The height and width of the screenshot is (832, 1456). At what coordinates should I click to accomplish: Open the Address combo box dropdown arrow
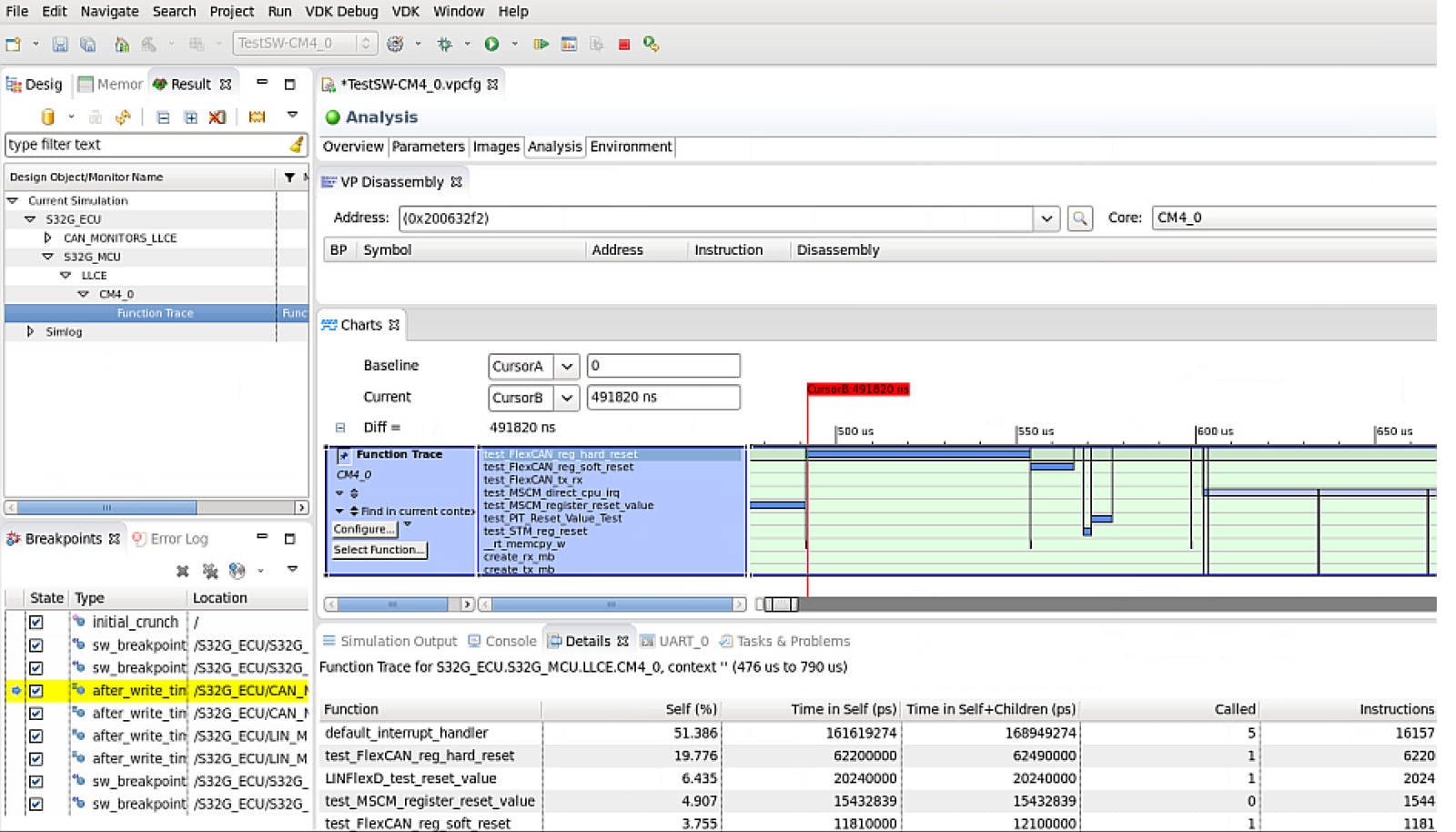[1046, 218]
